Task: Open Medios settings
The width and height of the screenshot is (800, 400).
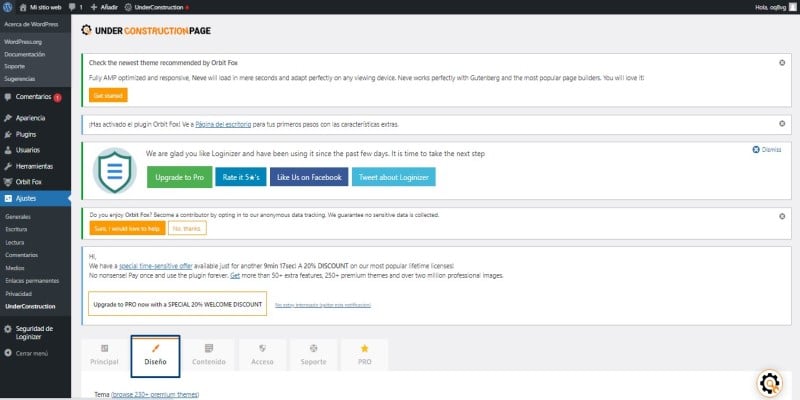Action: [x=15, y=268]
